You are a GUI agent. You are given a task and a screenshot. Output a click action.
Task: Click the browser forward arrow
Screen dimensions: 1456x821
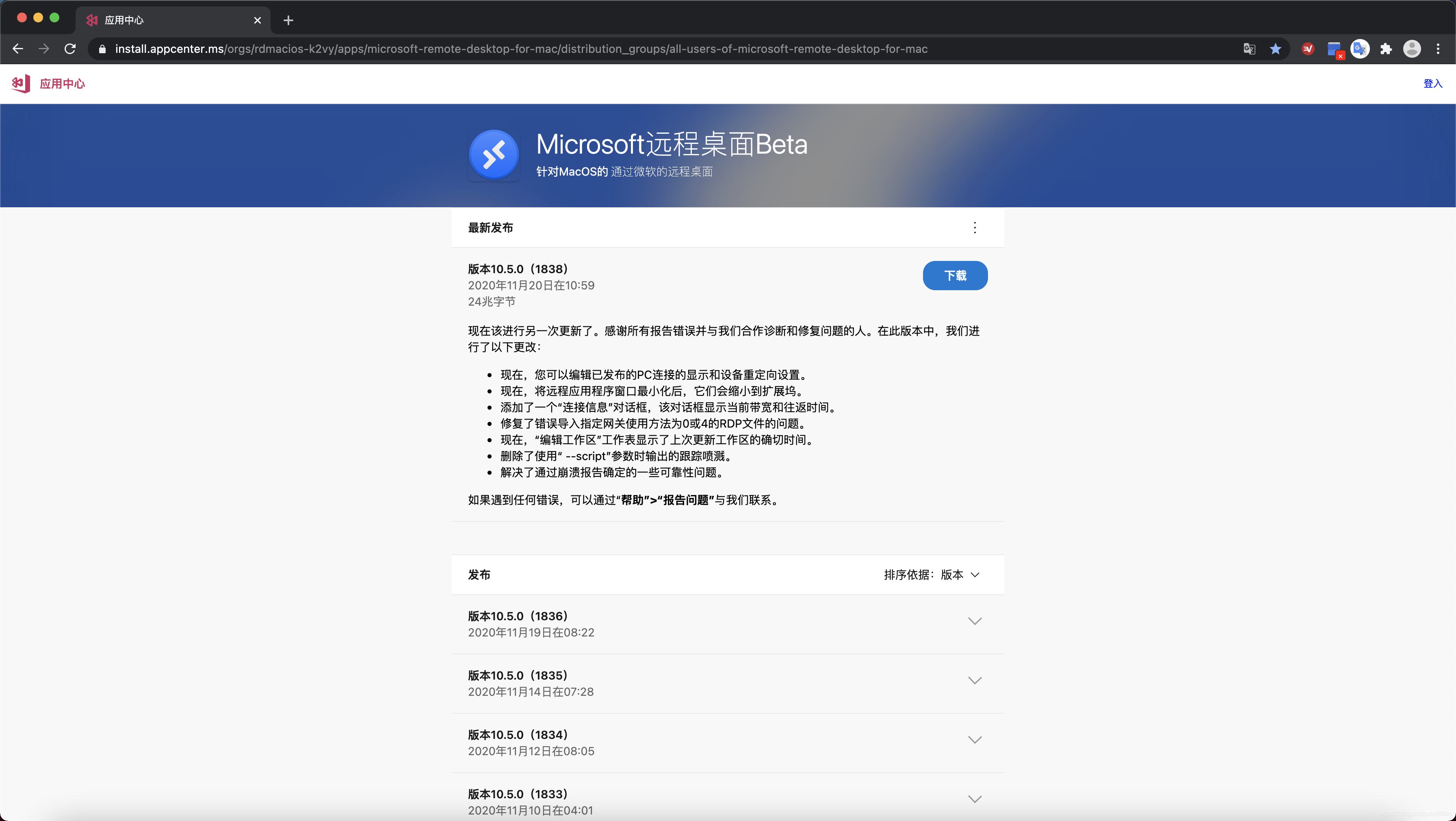[x=43, y=49]
